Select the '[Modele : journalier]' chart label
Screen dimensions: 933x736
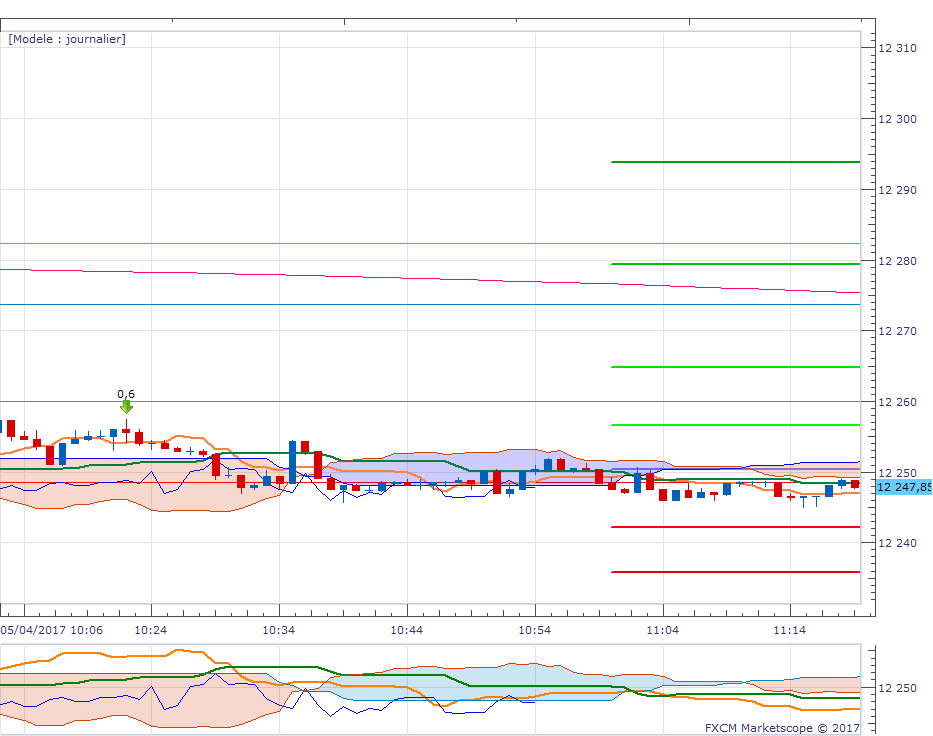tap(67, 39)
